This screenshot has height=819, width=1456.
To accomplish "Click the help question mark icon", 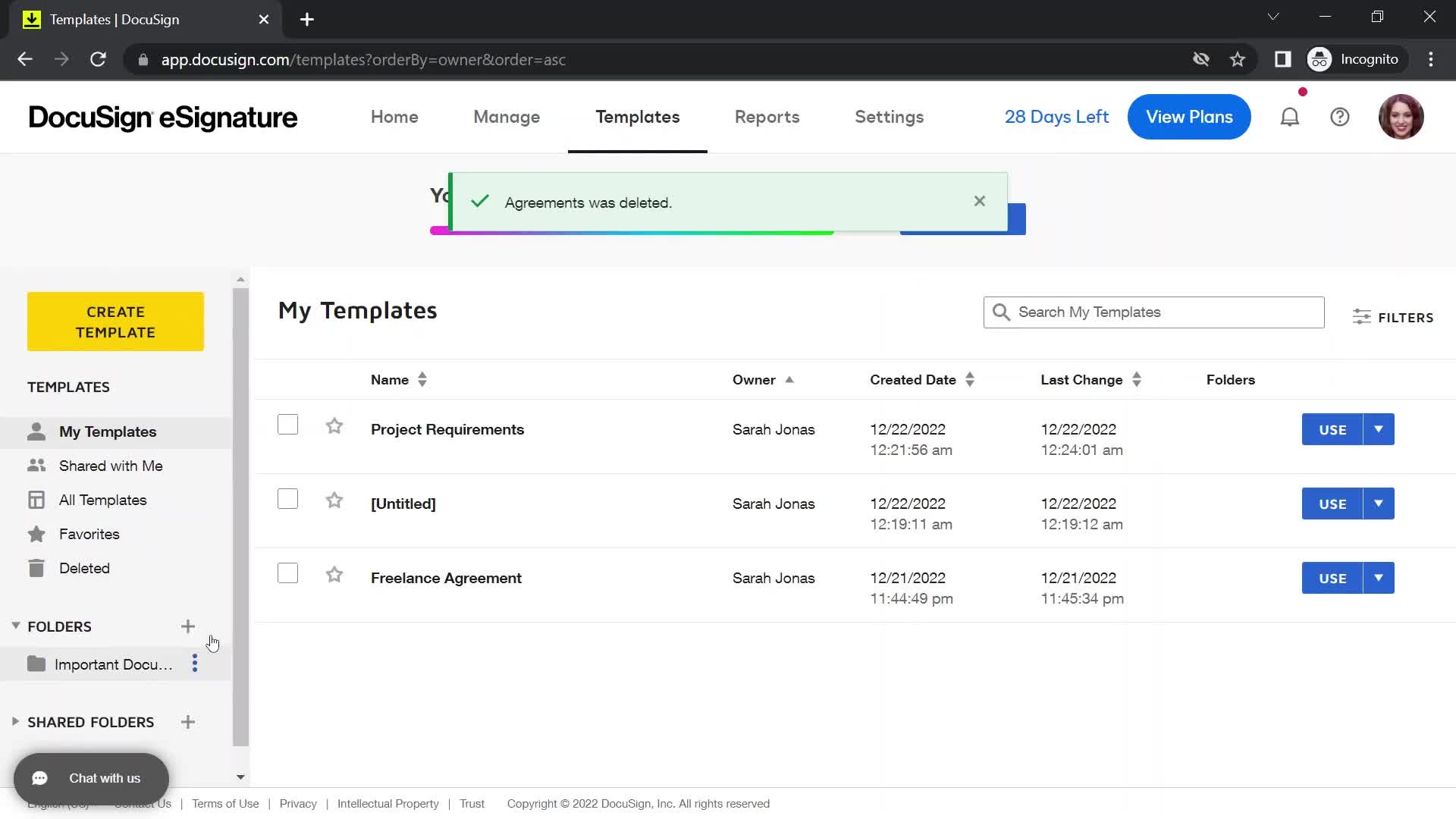I will (1341, 117).
